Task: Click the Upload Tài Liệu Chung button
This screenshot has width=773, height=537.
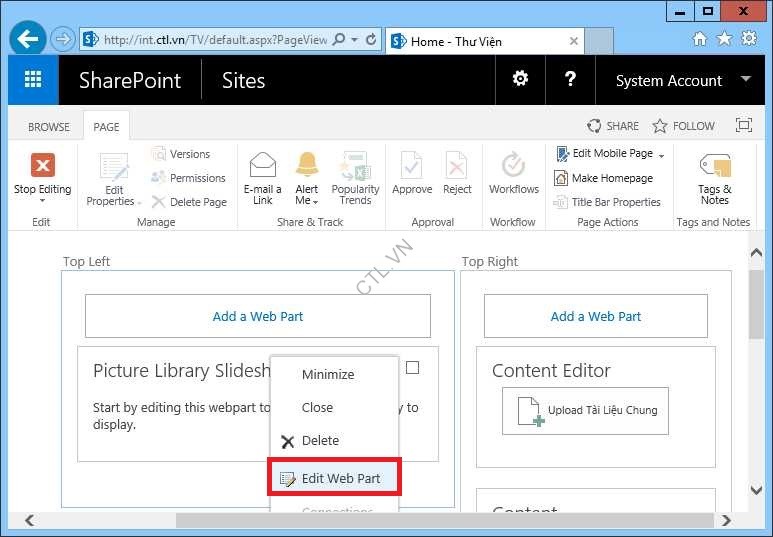Action: click(585, 411)
